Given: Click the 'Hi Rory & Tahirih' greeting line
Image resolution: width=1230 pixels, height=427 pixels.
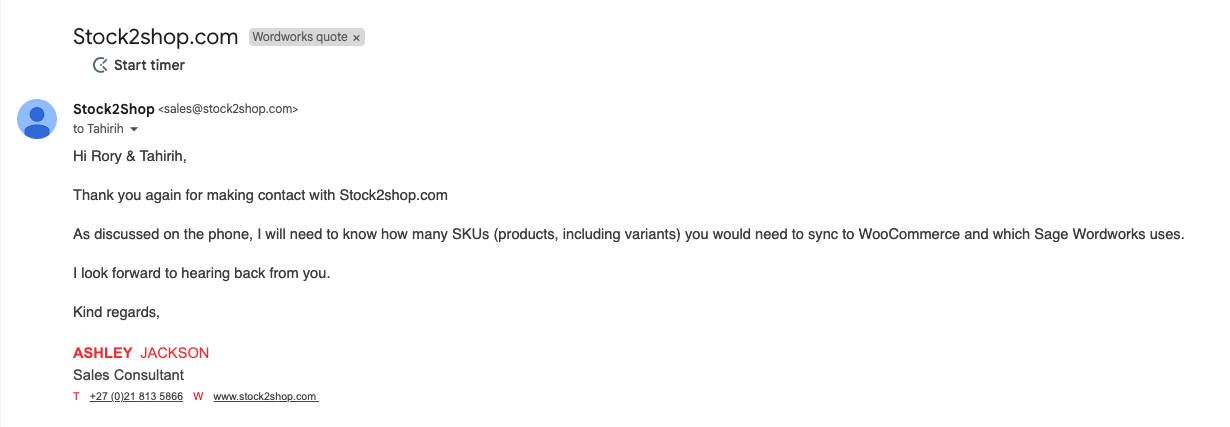Looking at the screenshot, I should pos(130,156).
